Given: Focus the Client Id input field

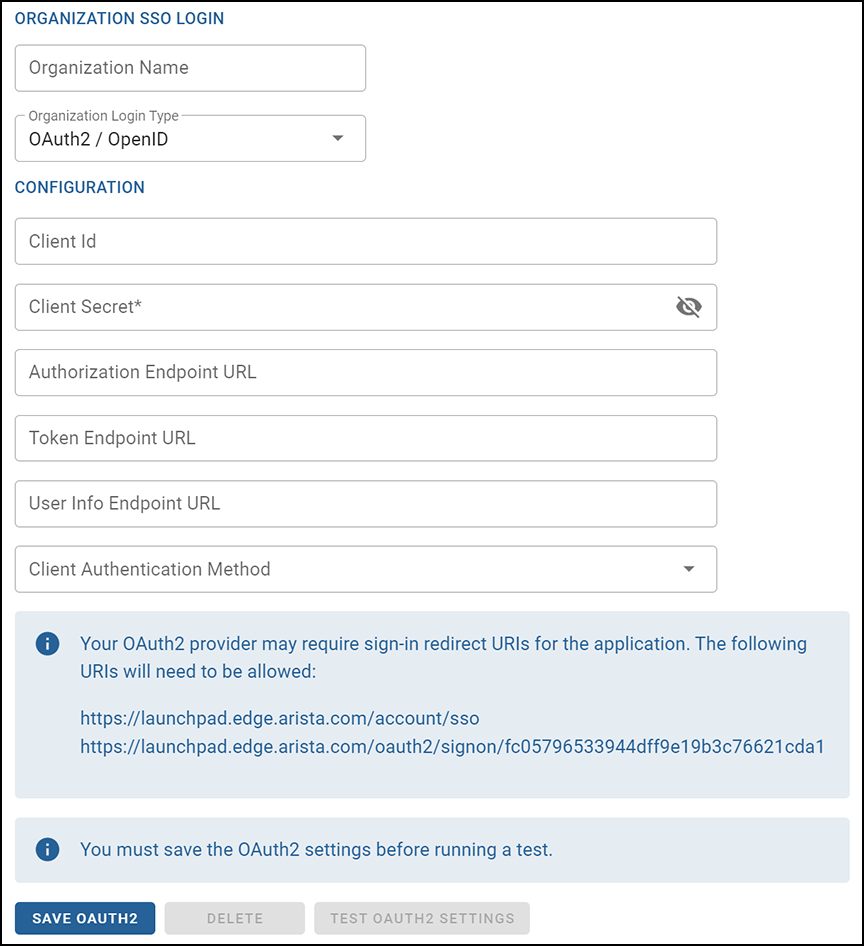Looking at the screenshot, I should click(x=366, y=241).
